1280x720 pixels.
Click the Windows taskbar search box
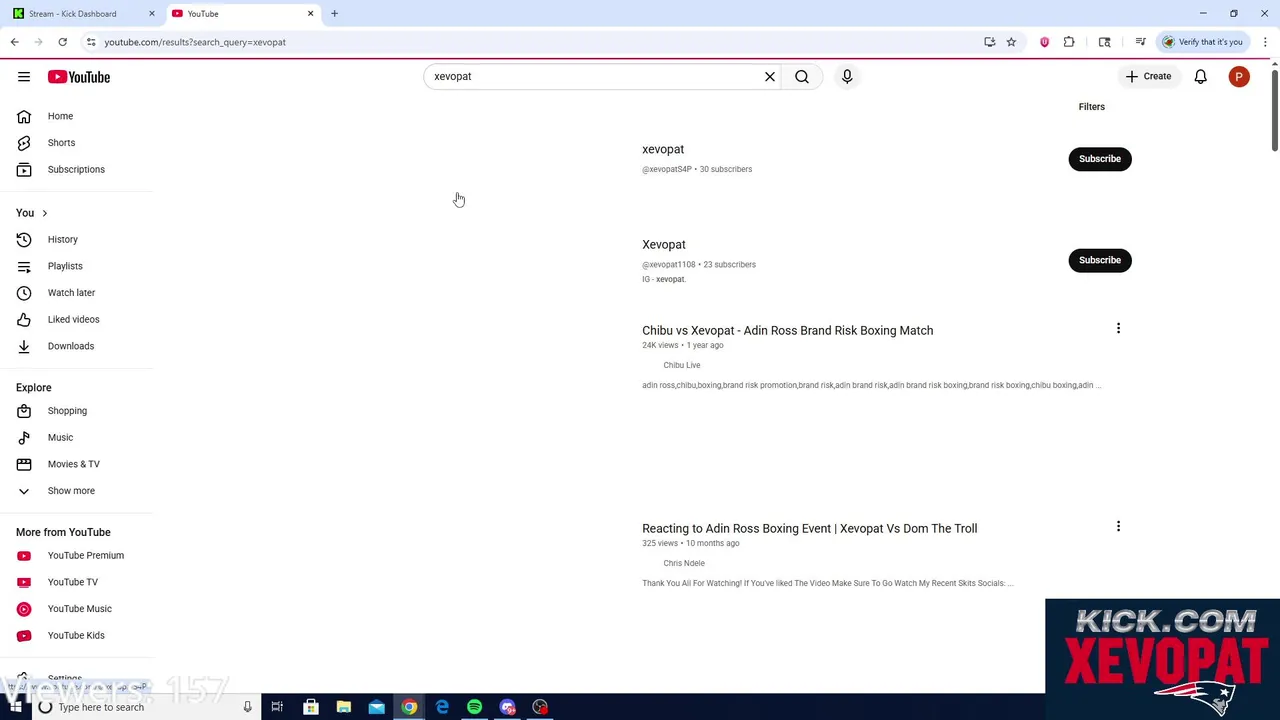coord(145,707)
